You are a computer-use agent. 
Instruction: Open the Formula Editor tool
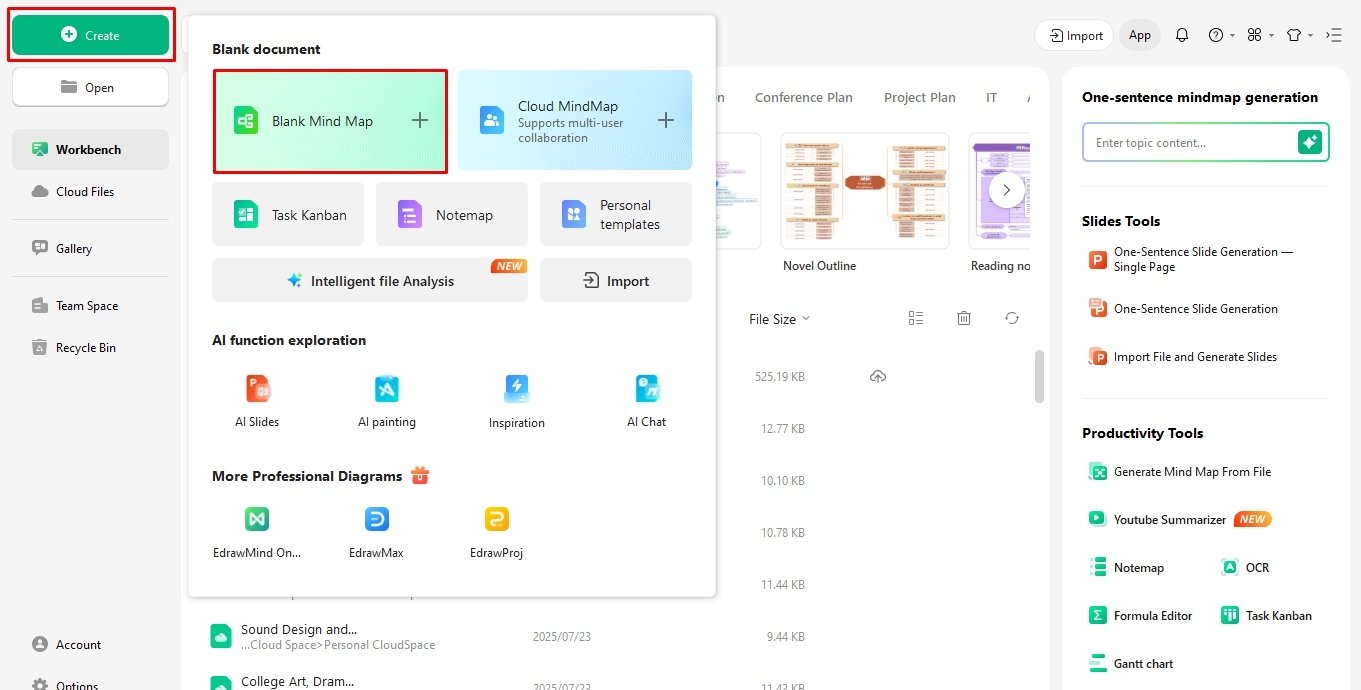pos(1141,615)
